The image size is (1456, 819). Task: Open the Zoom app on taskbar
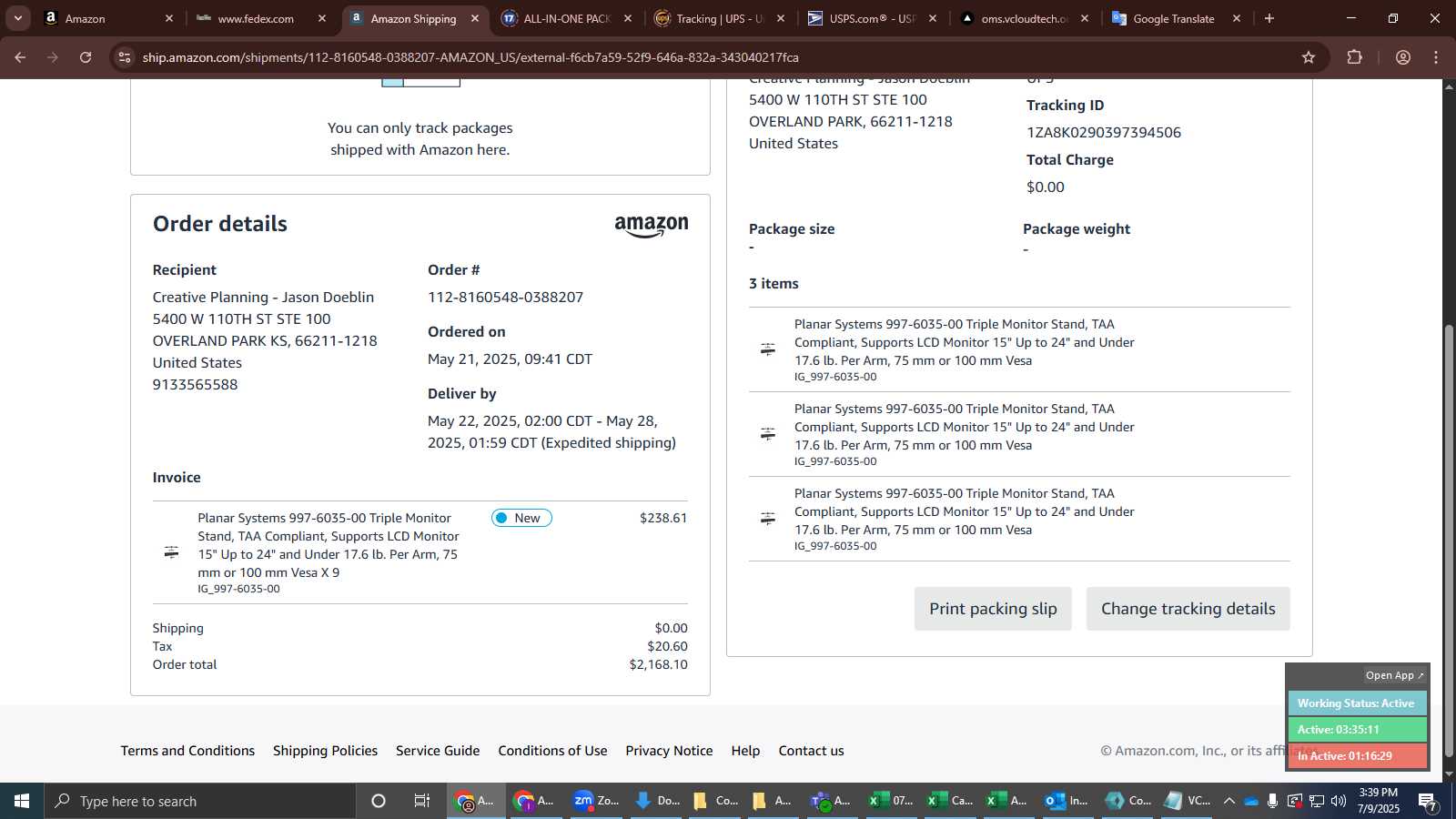click(597, 801)
